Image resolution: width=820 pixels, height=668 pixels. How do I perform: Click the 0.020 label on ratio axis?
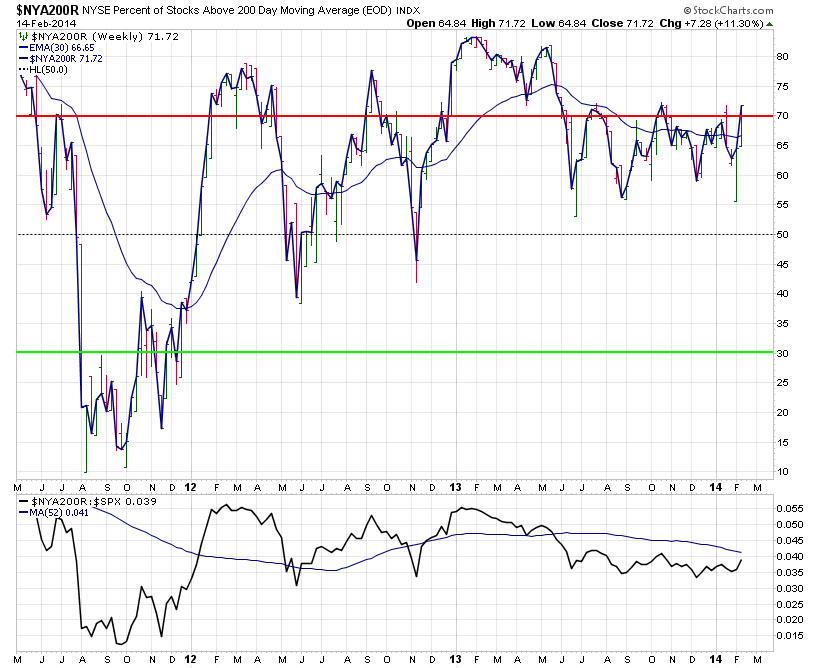click(x=790, y=620)
